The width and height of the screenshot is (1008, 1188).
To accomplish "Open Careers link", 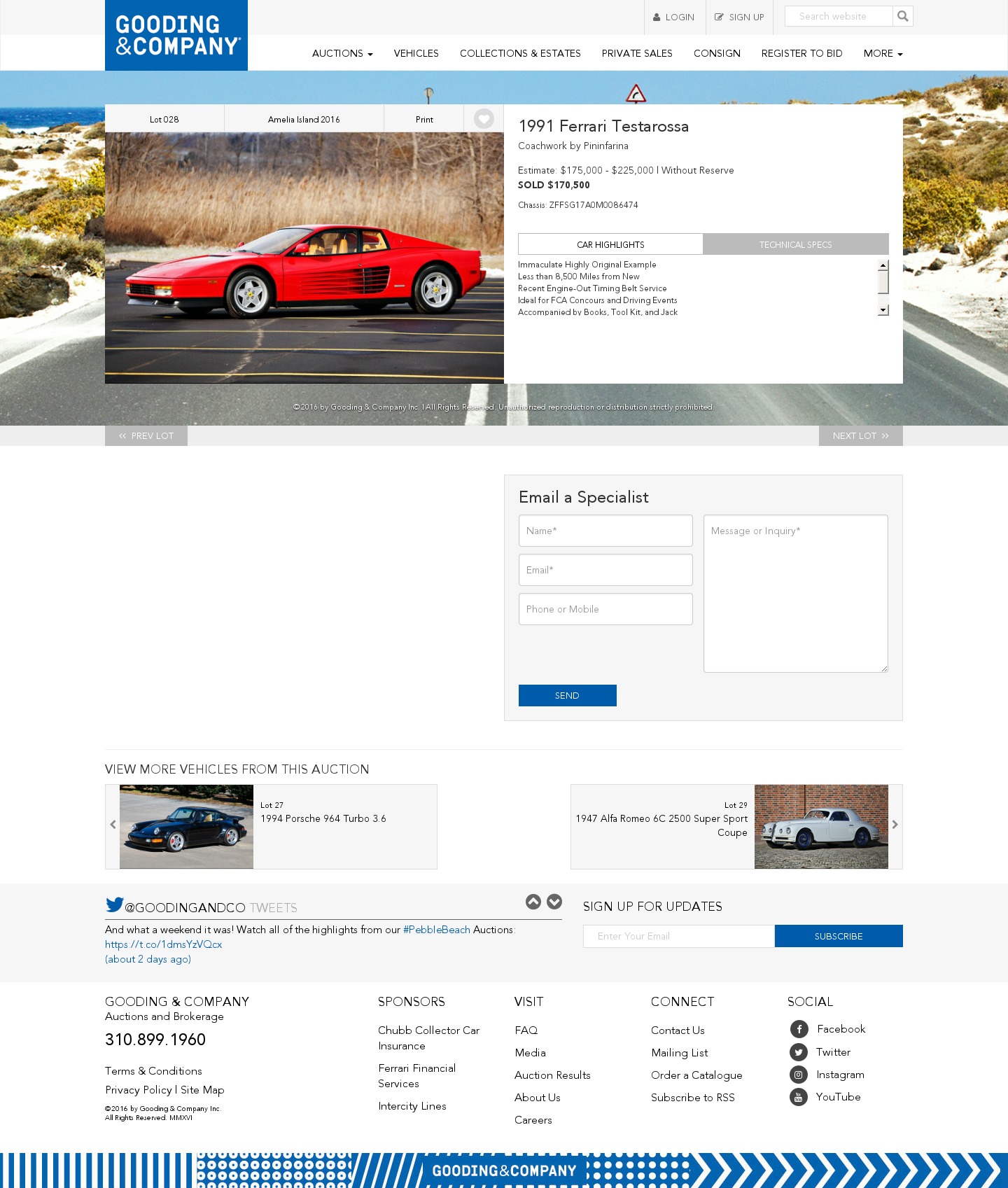I will 533,1120.
